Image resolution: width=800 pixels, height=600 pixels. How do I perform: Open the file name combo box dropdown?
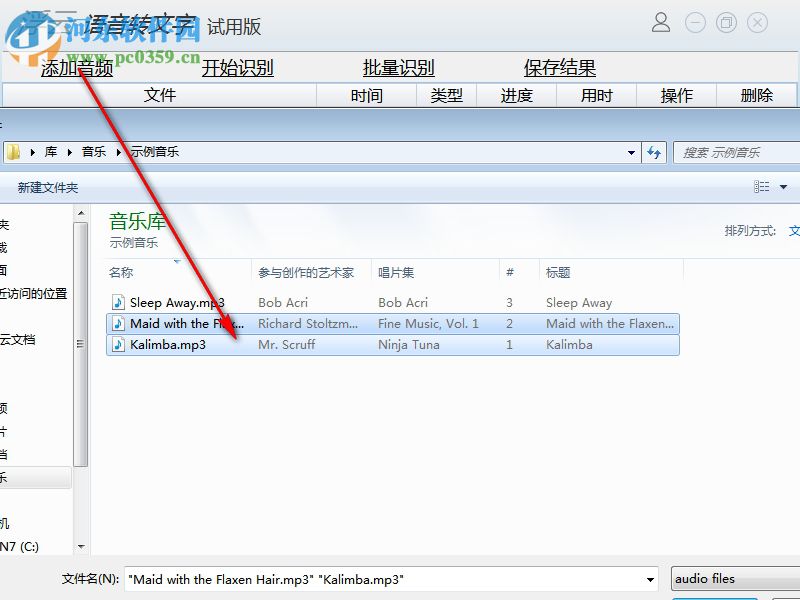coord(651,578)
